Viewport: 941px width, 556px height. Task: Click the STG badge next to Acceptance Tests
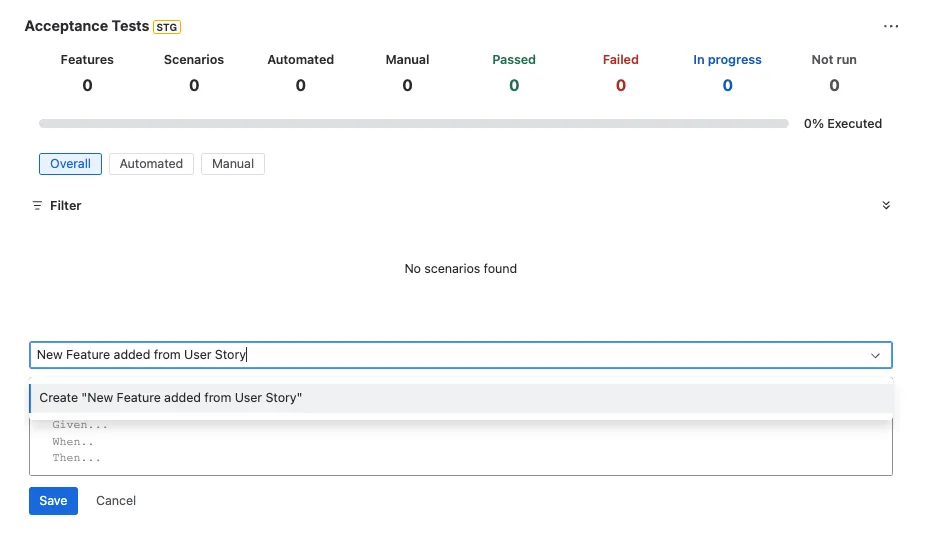point(167,27)
